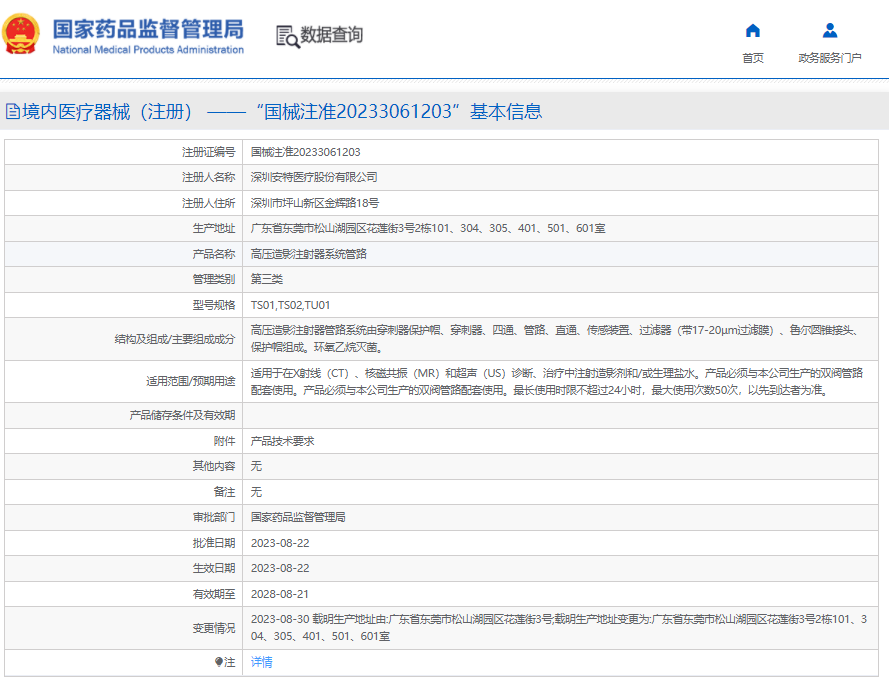Open the 政务服务门户 link
The width and height of the screenshot is (889, 682).
coord(829,58)
